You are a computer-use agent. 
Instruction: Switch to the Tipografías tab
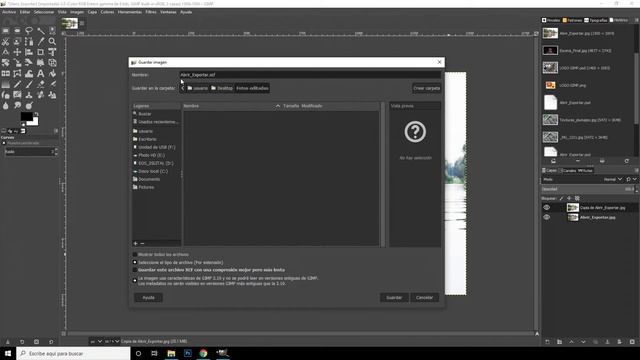596,20
